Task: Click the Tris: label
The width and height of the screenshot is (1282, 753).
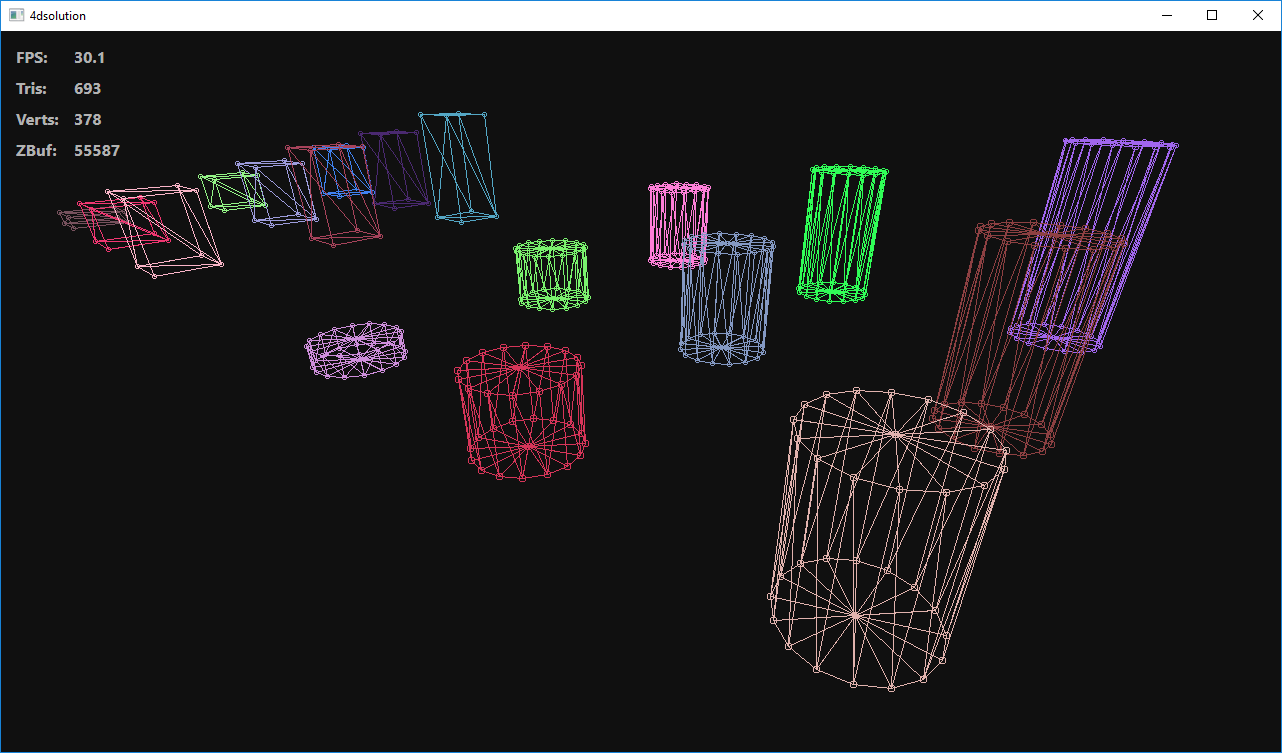Action: (x=31, y=89)
